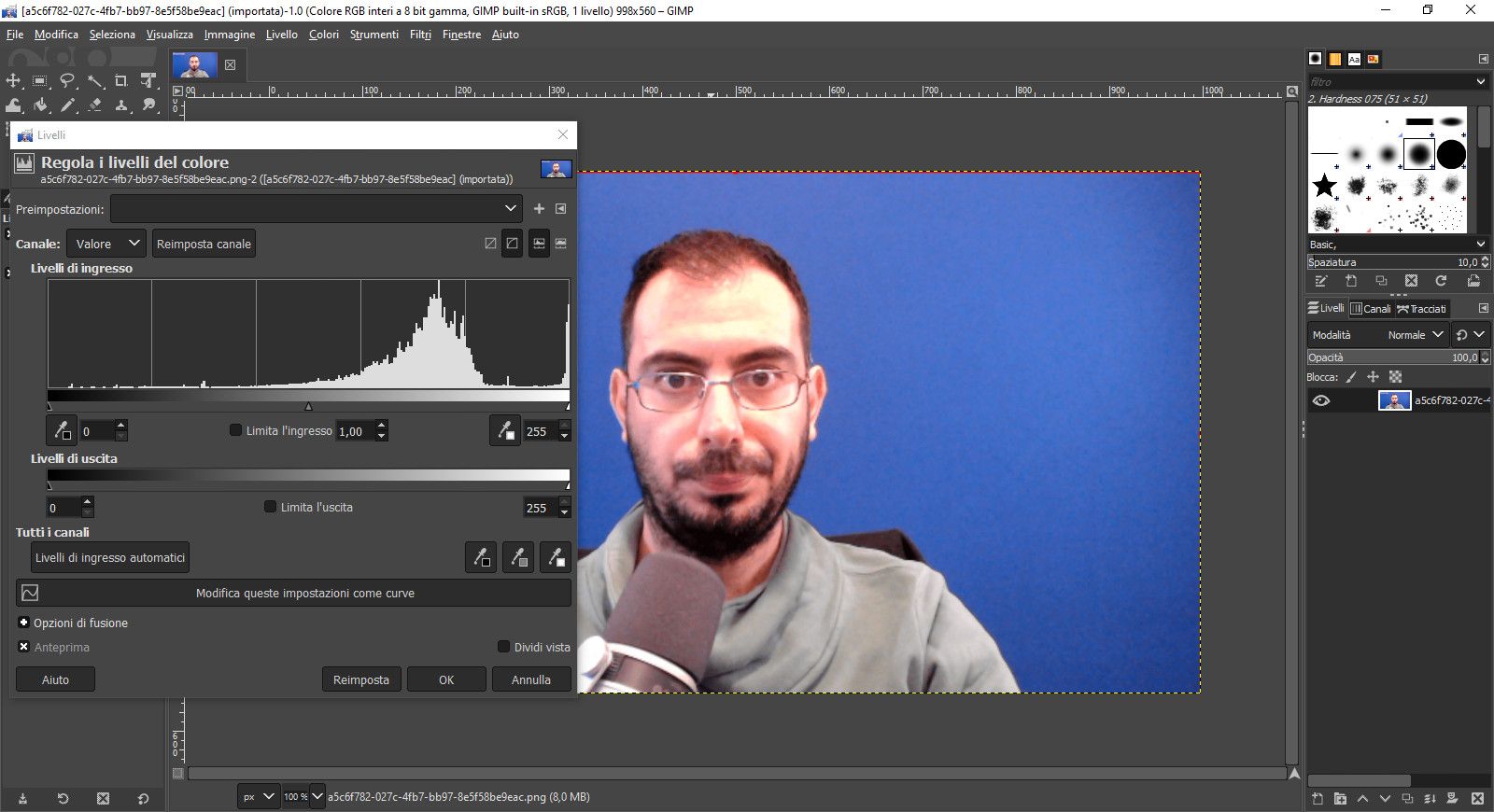Save tool options icon at bottom left
This screenshot has height=812, width=1494.
(x=22, y=799)
